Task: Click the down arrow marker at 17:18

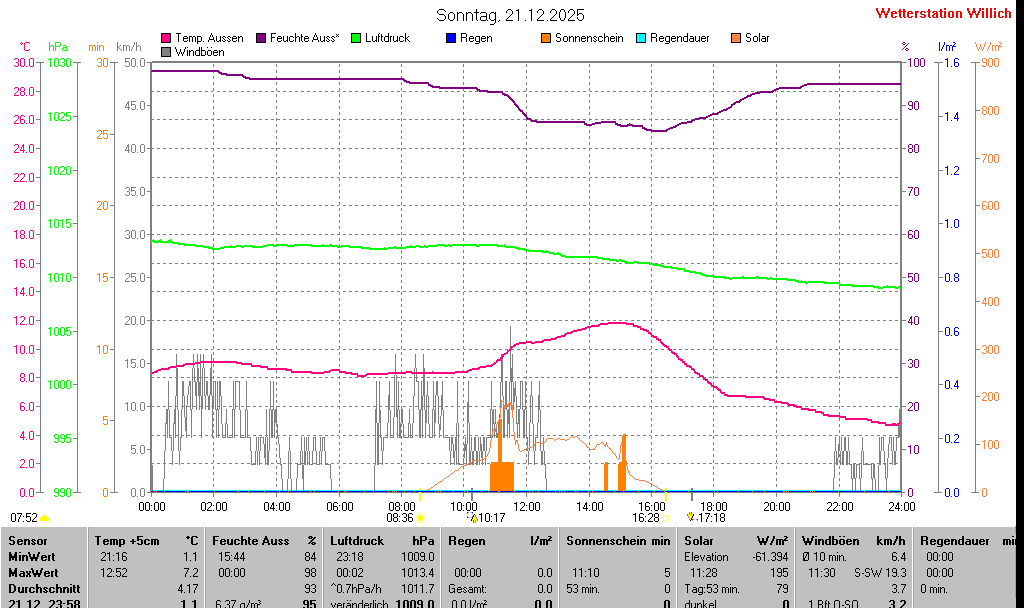Action: point(690,516)
